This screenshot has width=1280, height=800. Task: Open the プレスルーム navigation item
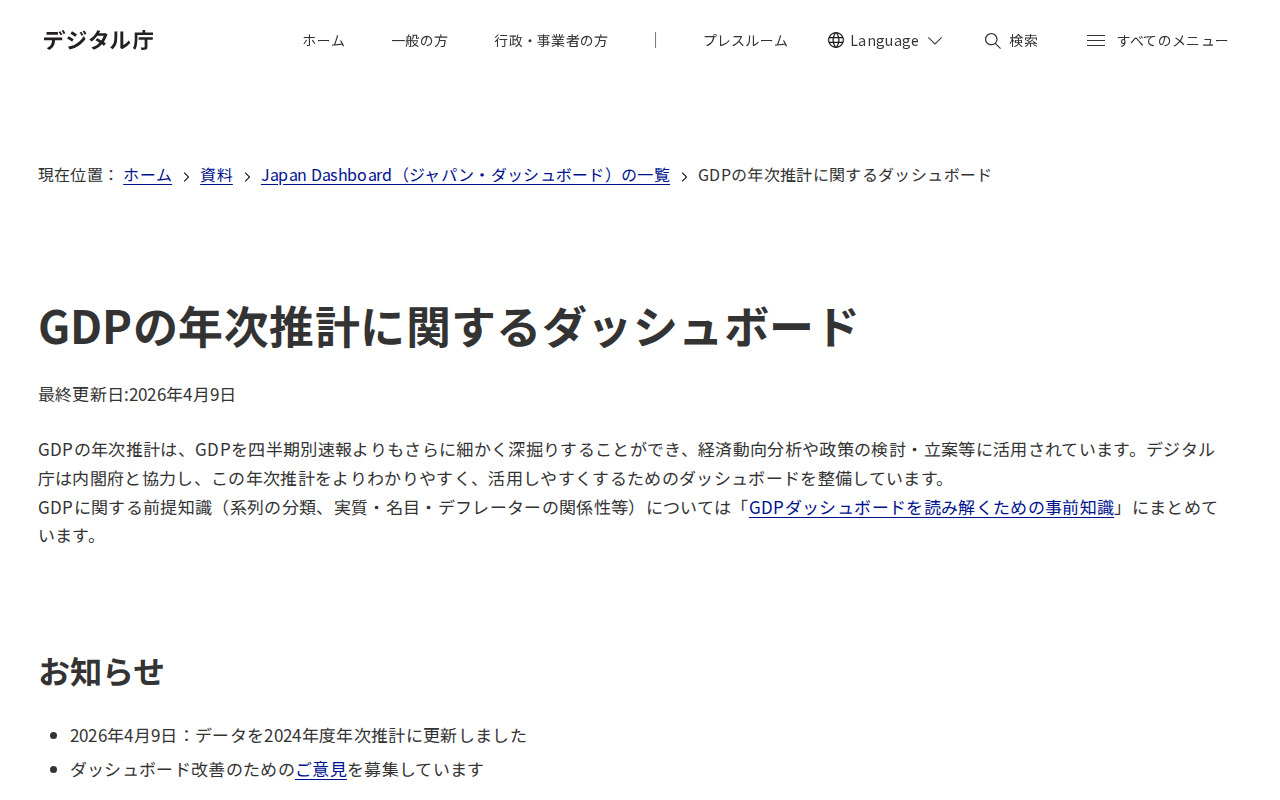click(745, 40)
